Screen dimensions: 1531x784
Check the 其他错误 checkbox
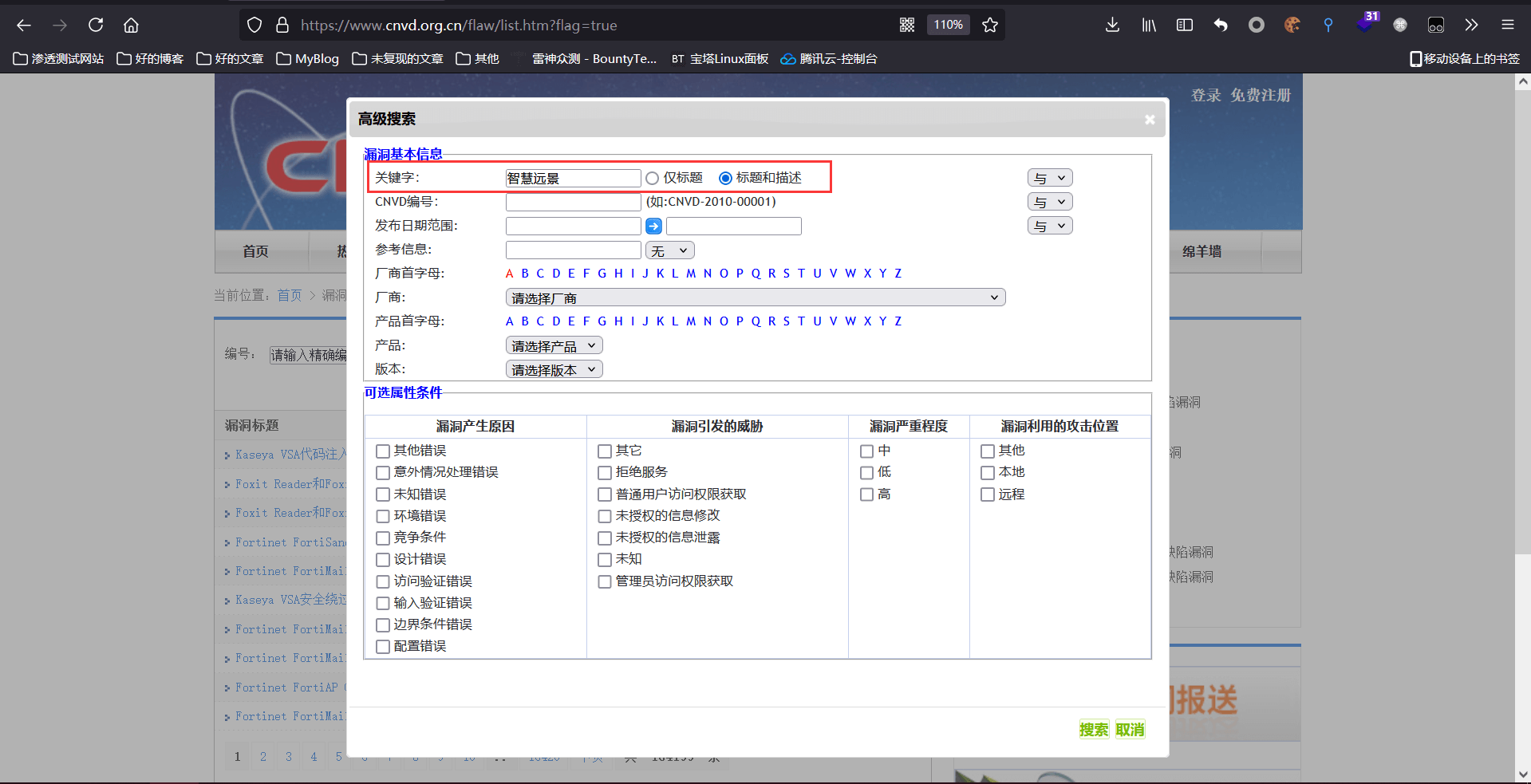tap(383, 451)
